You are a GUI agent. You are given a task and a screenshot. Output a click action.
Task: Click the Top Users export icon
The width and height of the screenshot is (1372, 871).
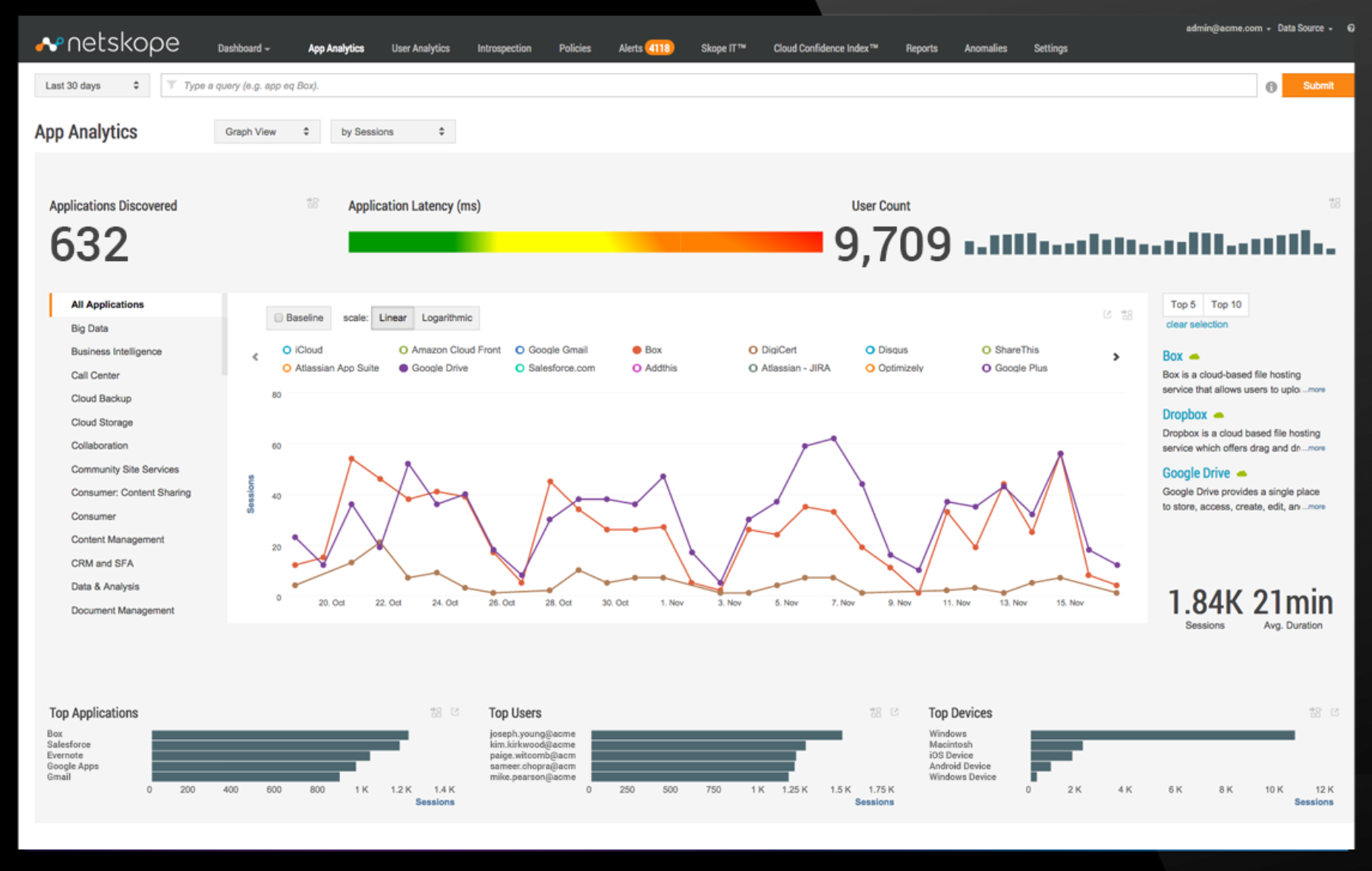(895, 712)
